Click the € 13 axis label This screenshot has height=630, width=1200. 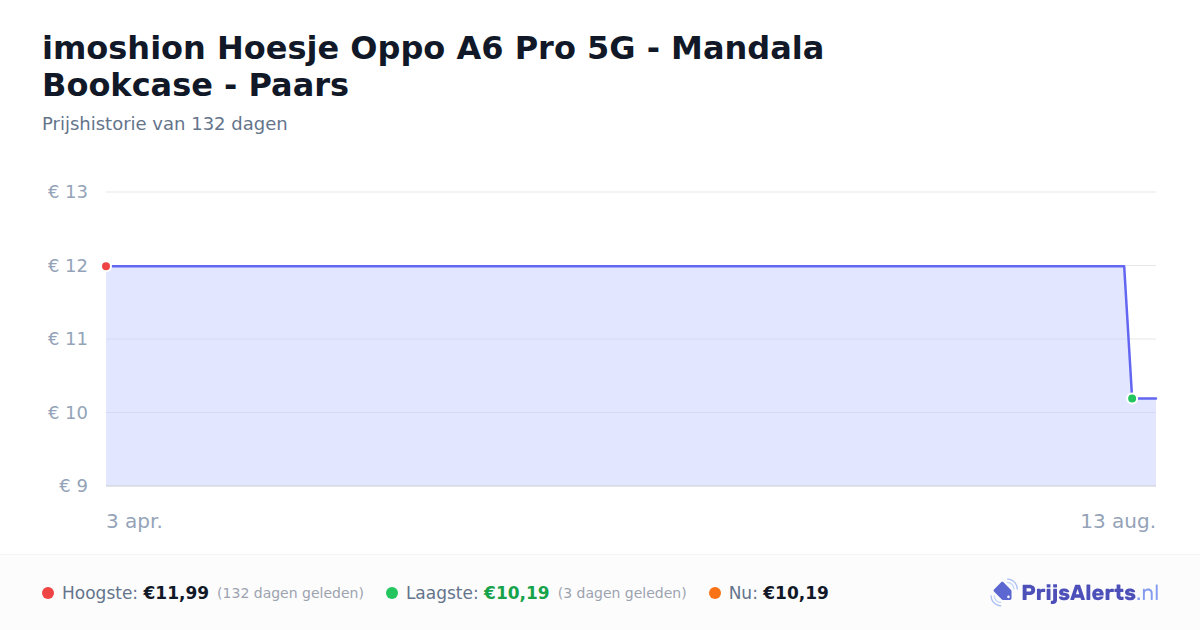(x=68, y=192)
